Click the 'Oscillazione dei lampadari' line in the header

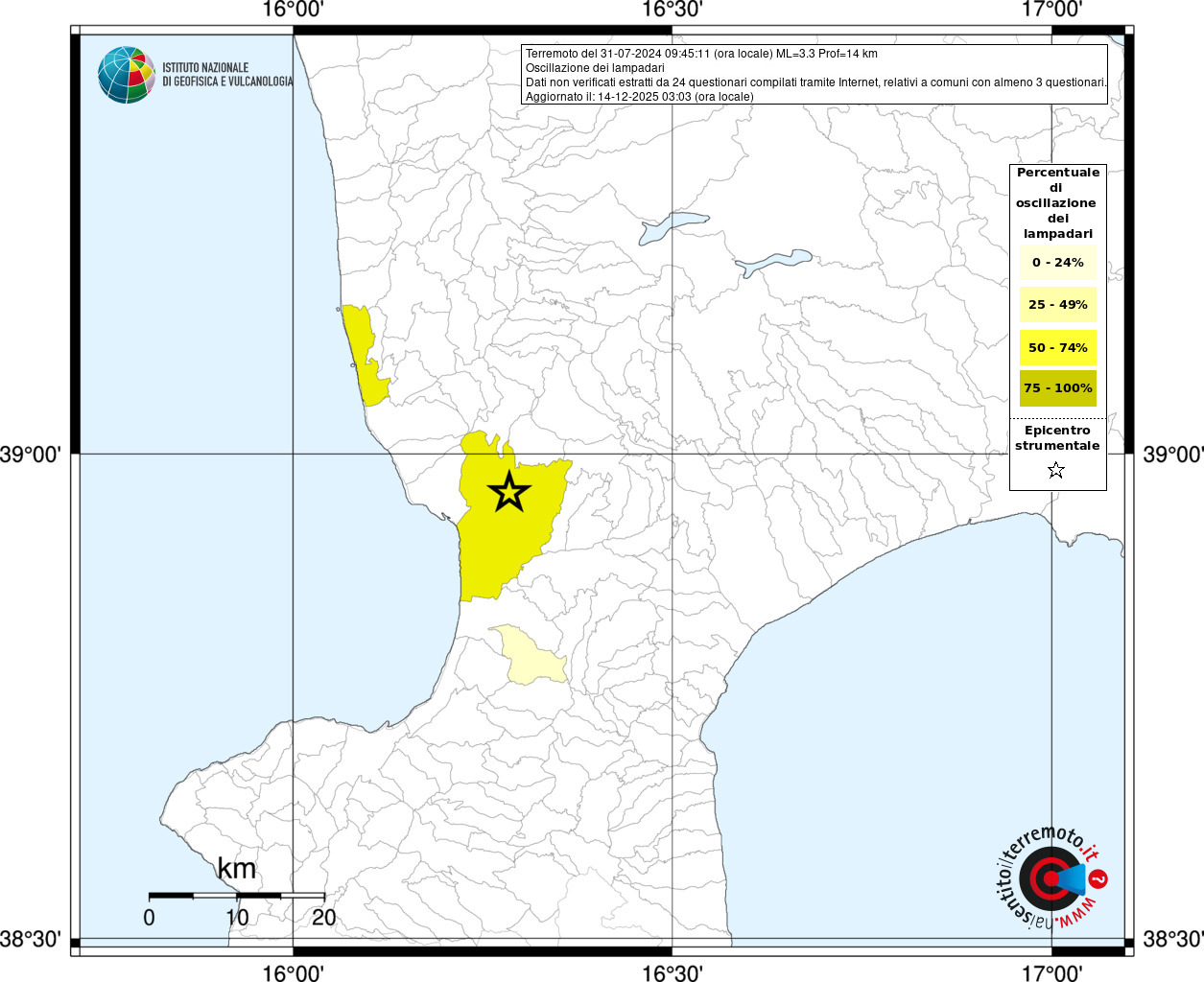click(x=595, y=68)
